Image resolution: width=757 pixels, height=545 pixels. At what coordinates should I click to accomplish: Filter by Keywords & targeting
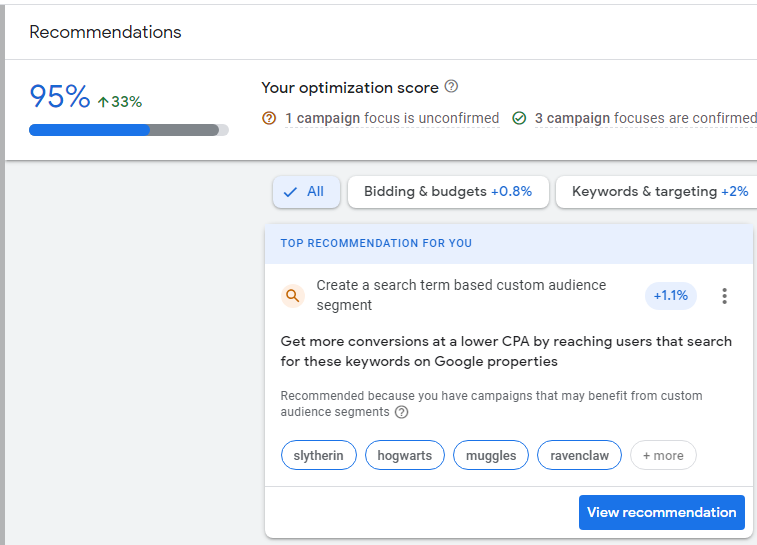(x=657, y=192)
